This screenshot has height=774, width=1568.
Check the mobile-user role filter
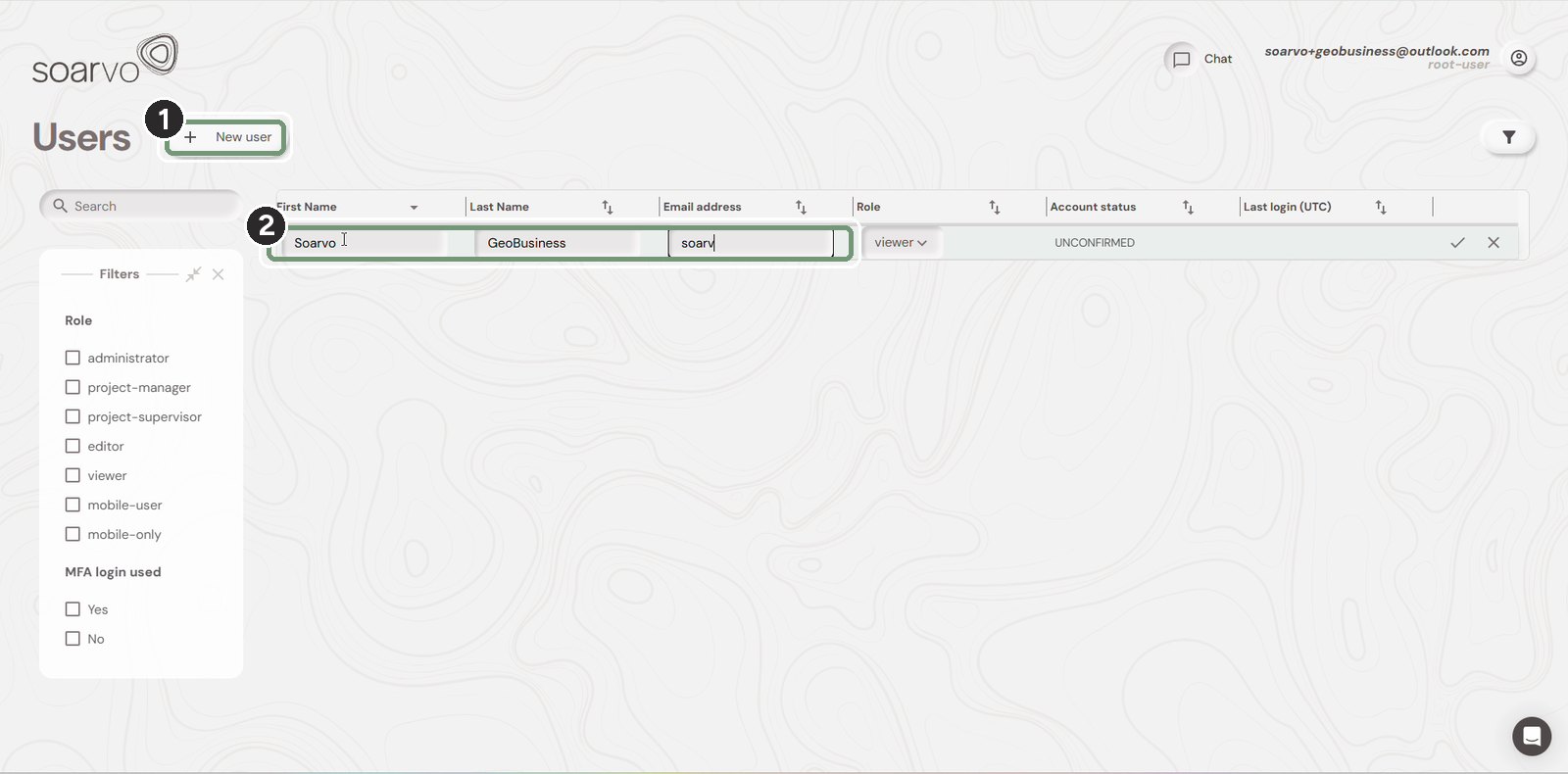point(73,506)
